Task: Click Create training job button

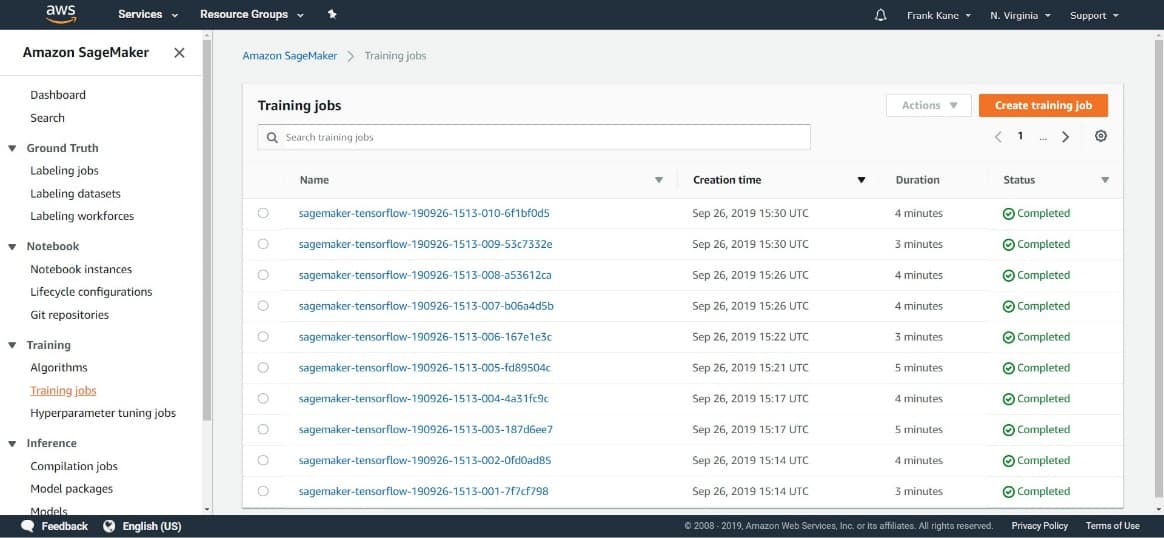Action: click(1043, 105)
